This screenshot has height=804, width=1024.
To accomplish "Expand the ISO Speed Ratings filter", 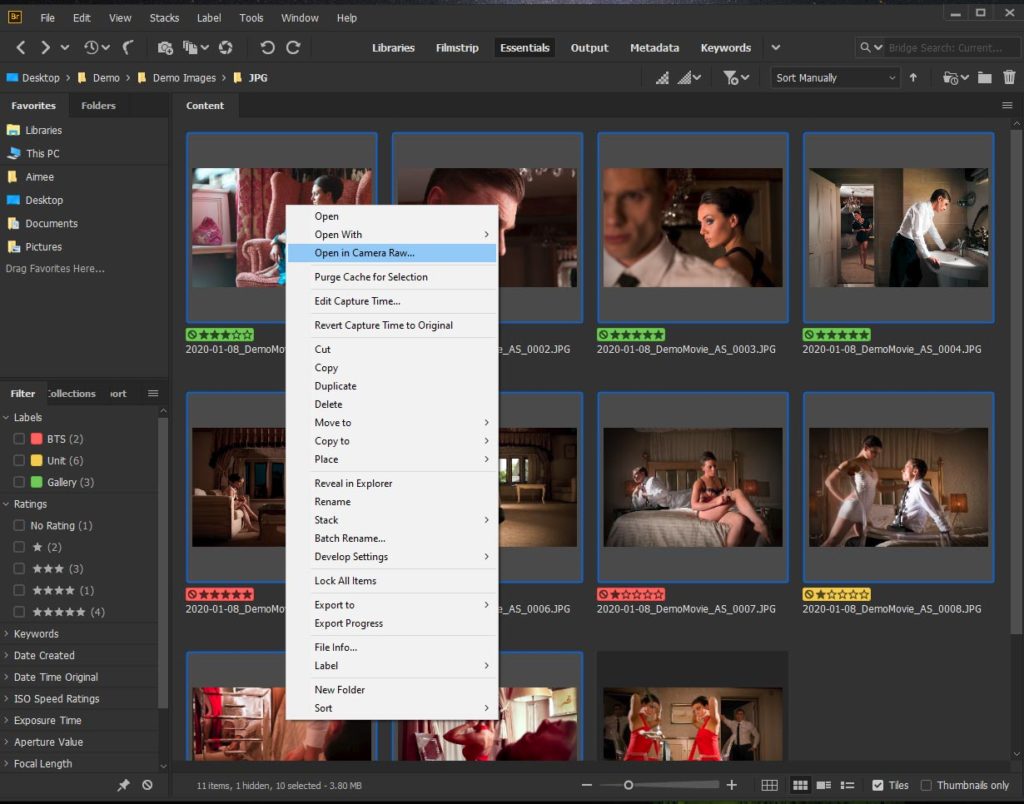I will pyautogui.click(x=56, y=699).
